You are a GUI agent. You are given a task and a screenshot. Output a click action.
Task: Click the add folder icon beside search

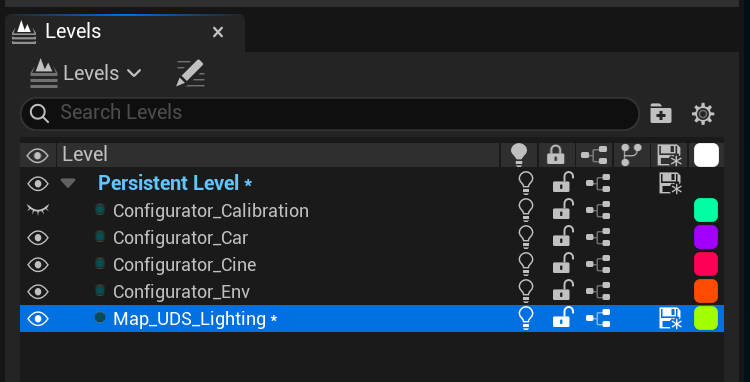[661, 114]
